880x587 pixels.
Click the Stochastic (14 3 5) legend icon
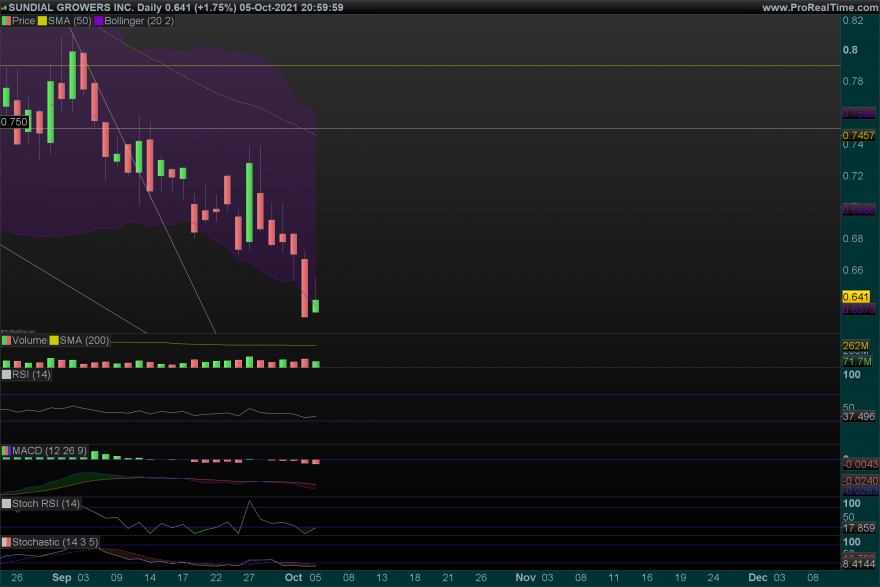click(6, 542)
